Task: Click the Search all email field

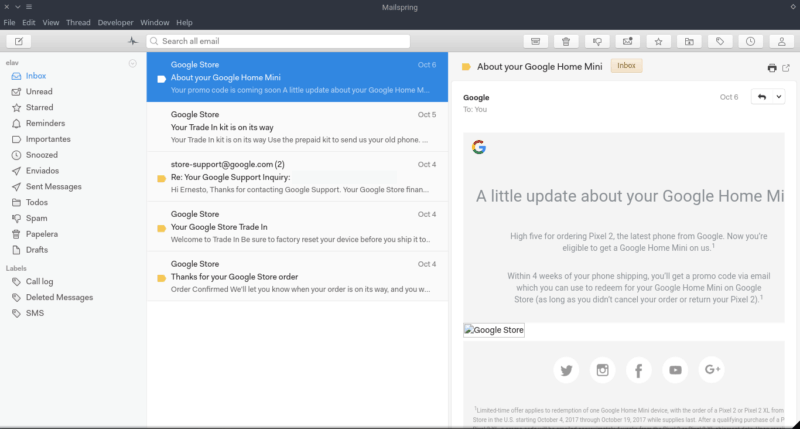Action: 278,41
